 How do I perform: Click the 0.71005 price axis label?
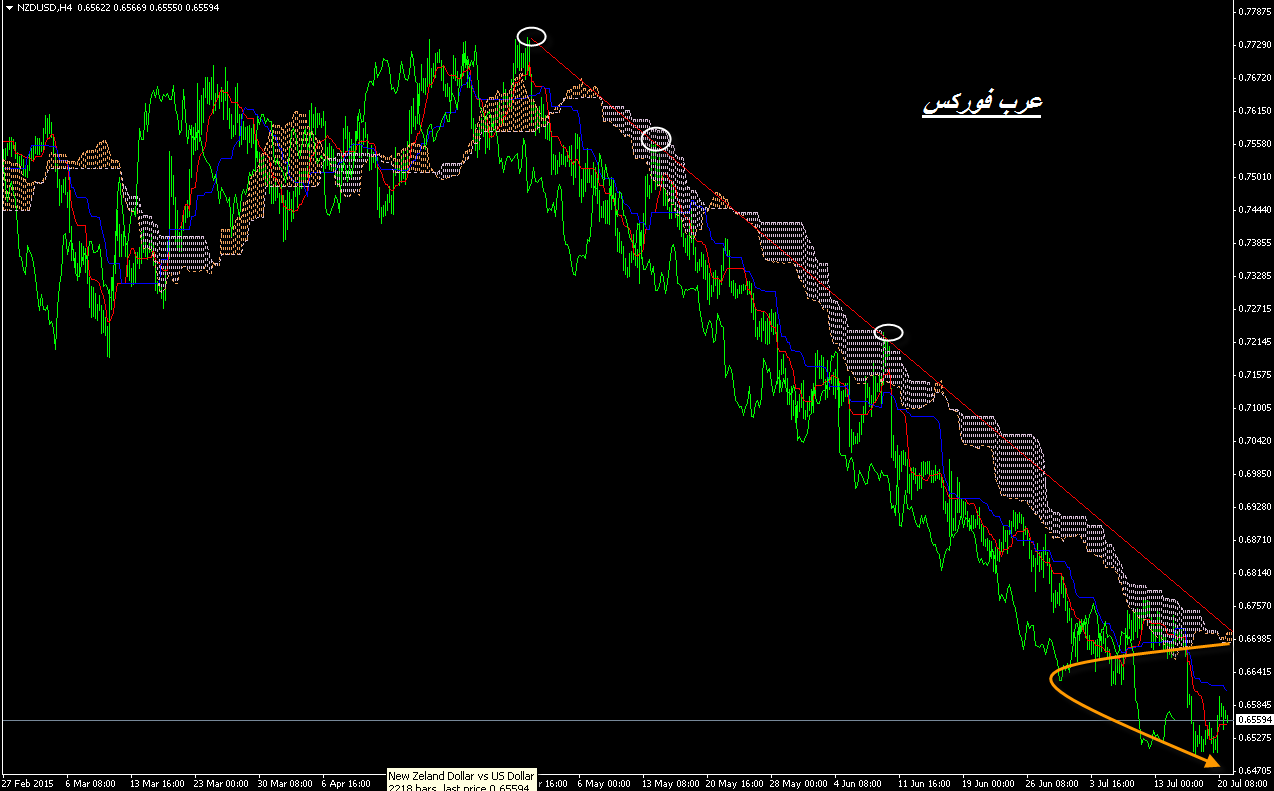pos(1254,408)
